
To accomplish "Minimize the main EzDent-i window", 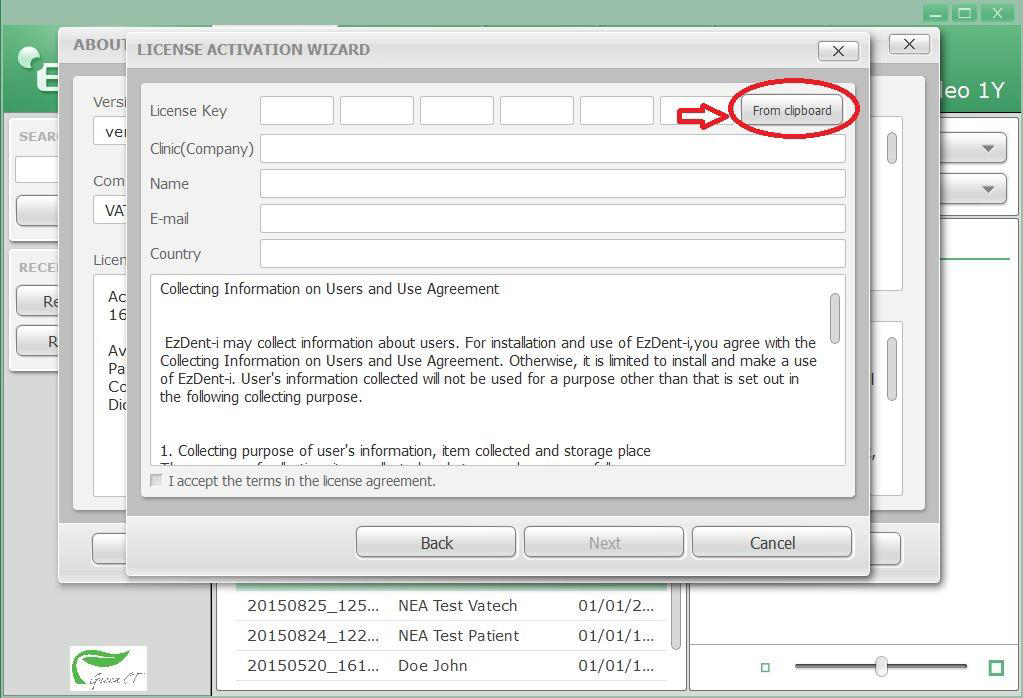I will click(x=936, y=13).
